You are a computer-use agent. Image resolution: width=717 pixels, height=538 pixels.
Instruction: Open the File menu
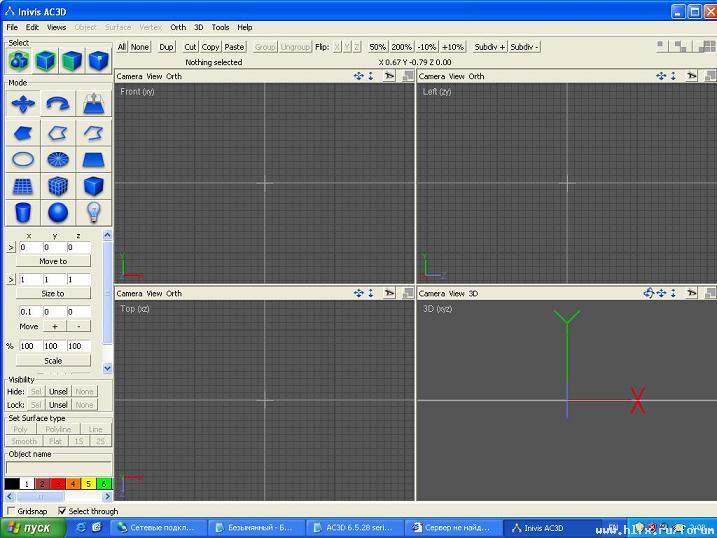[x=12, y=27]
